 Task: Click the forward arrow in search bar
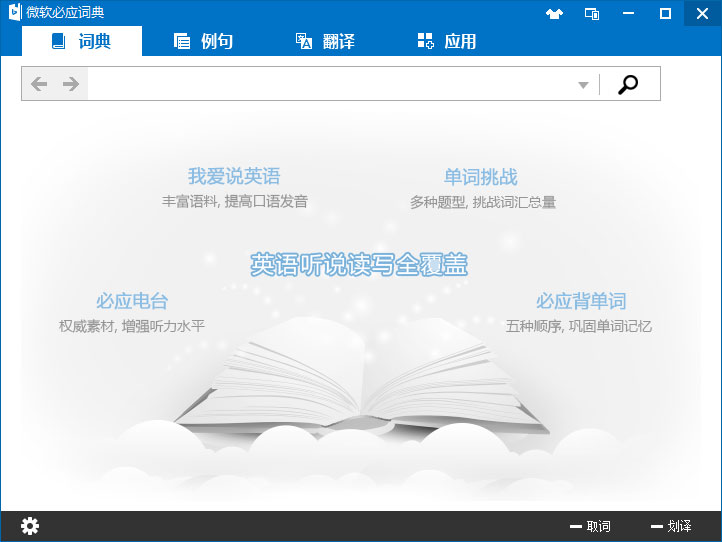pyautogui.click(x=71, y=84)
